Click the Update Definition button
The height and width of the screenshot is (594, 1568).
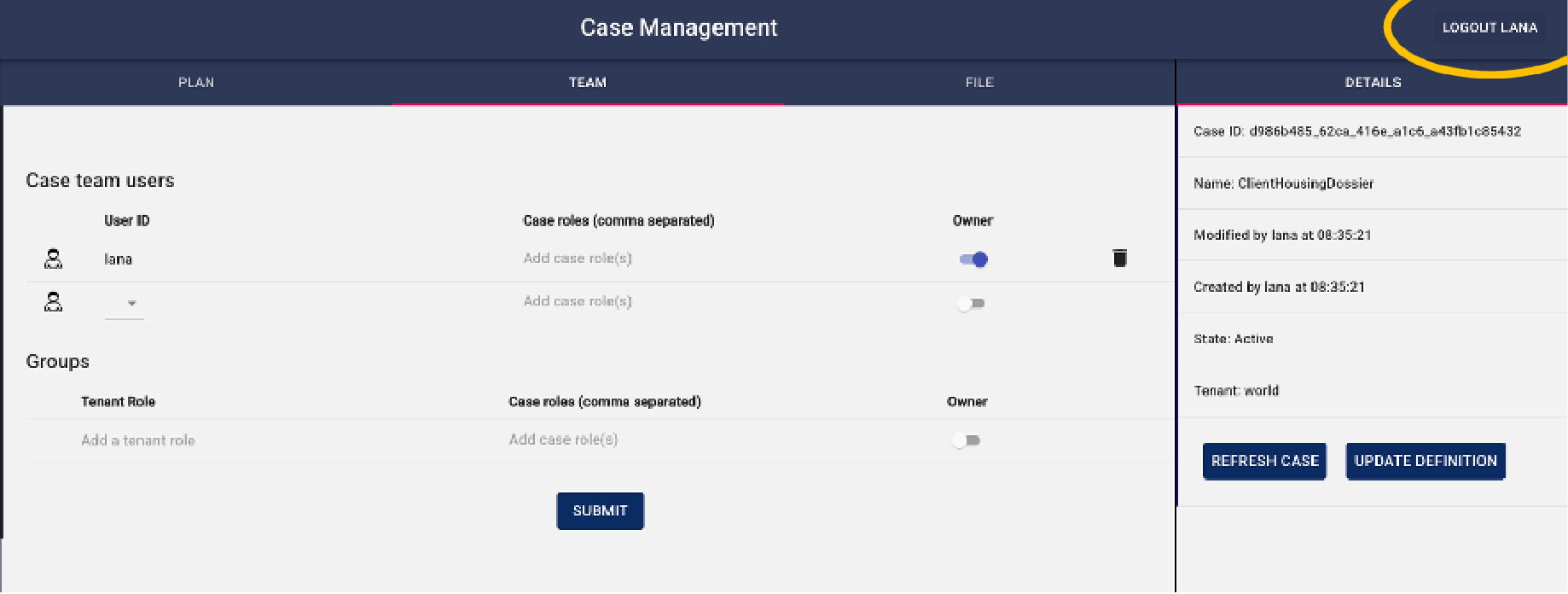(x=1425, y=461)
